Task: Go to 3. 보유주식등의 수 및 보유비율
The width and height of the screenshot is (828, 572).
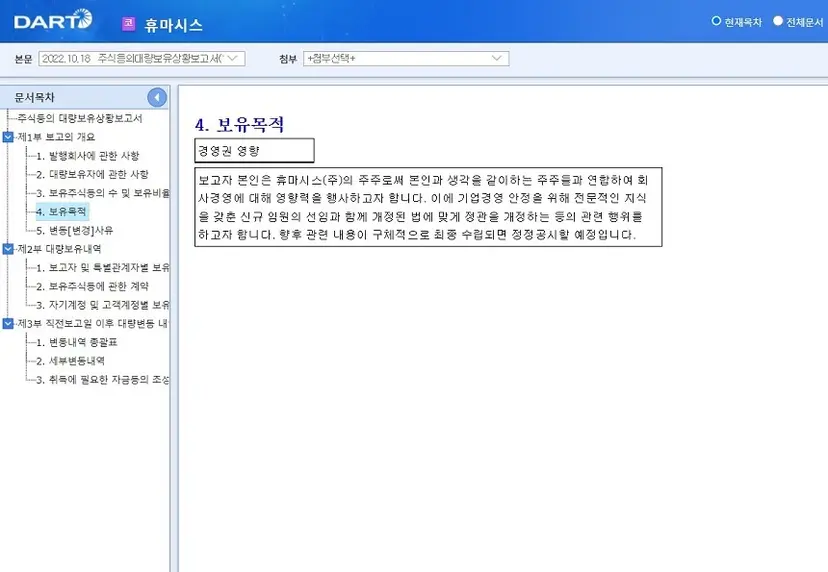Action: [102, 193]
